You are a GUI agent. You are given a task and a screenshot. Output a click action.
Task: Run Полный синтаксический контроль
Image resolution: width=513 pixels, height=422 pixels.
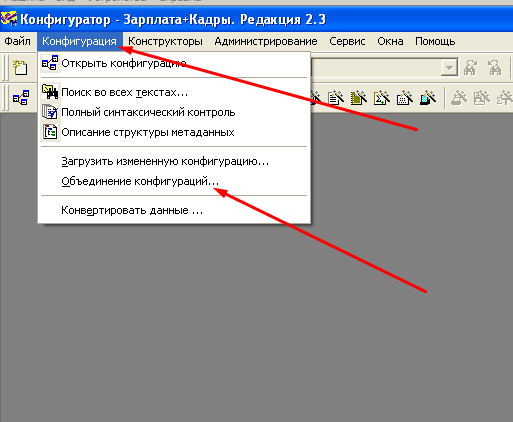pos(174,112)
